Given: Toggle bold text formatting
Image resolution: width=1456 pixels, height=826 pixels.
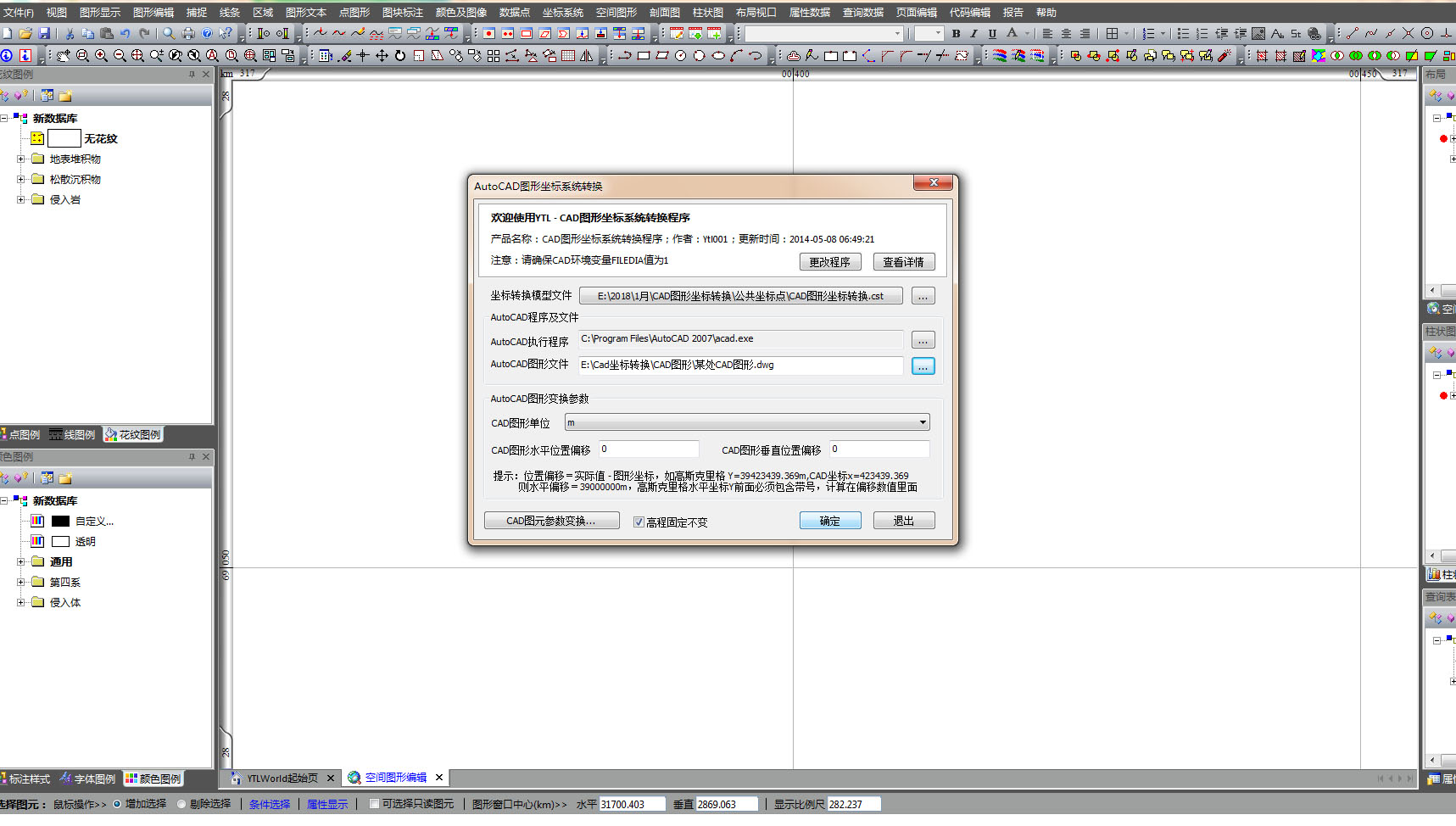Looking at the screenshot, I should tap(957, 34).
